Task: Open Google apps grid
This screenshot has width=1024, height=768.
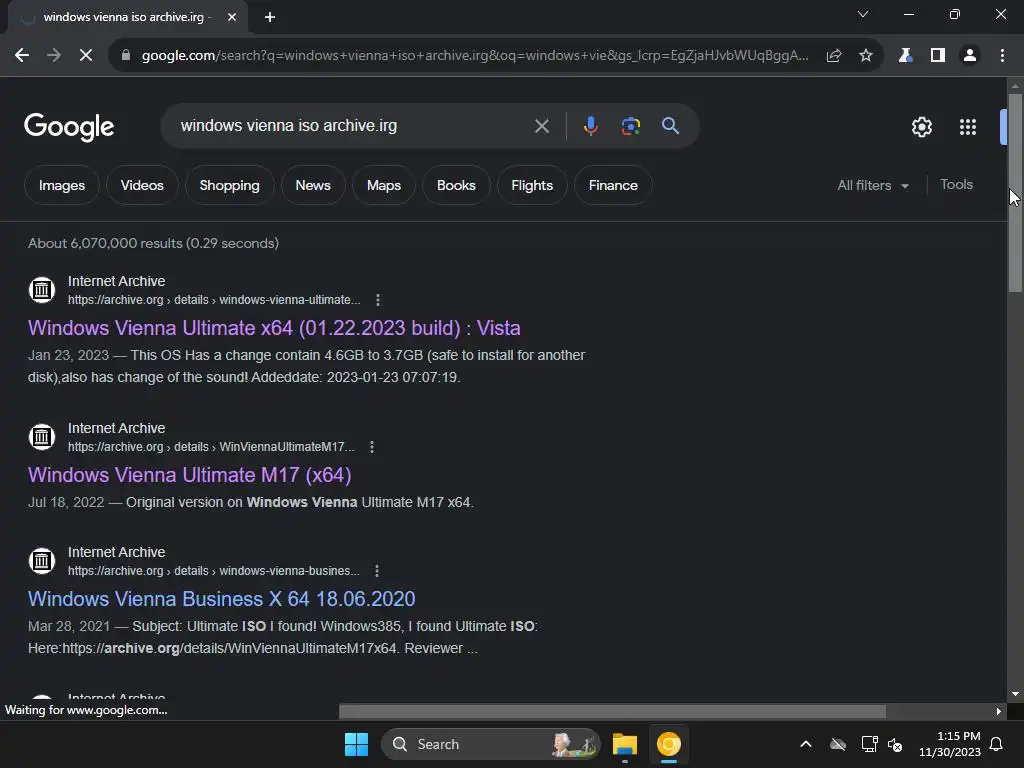Action: click(968, 127)
